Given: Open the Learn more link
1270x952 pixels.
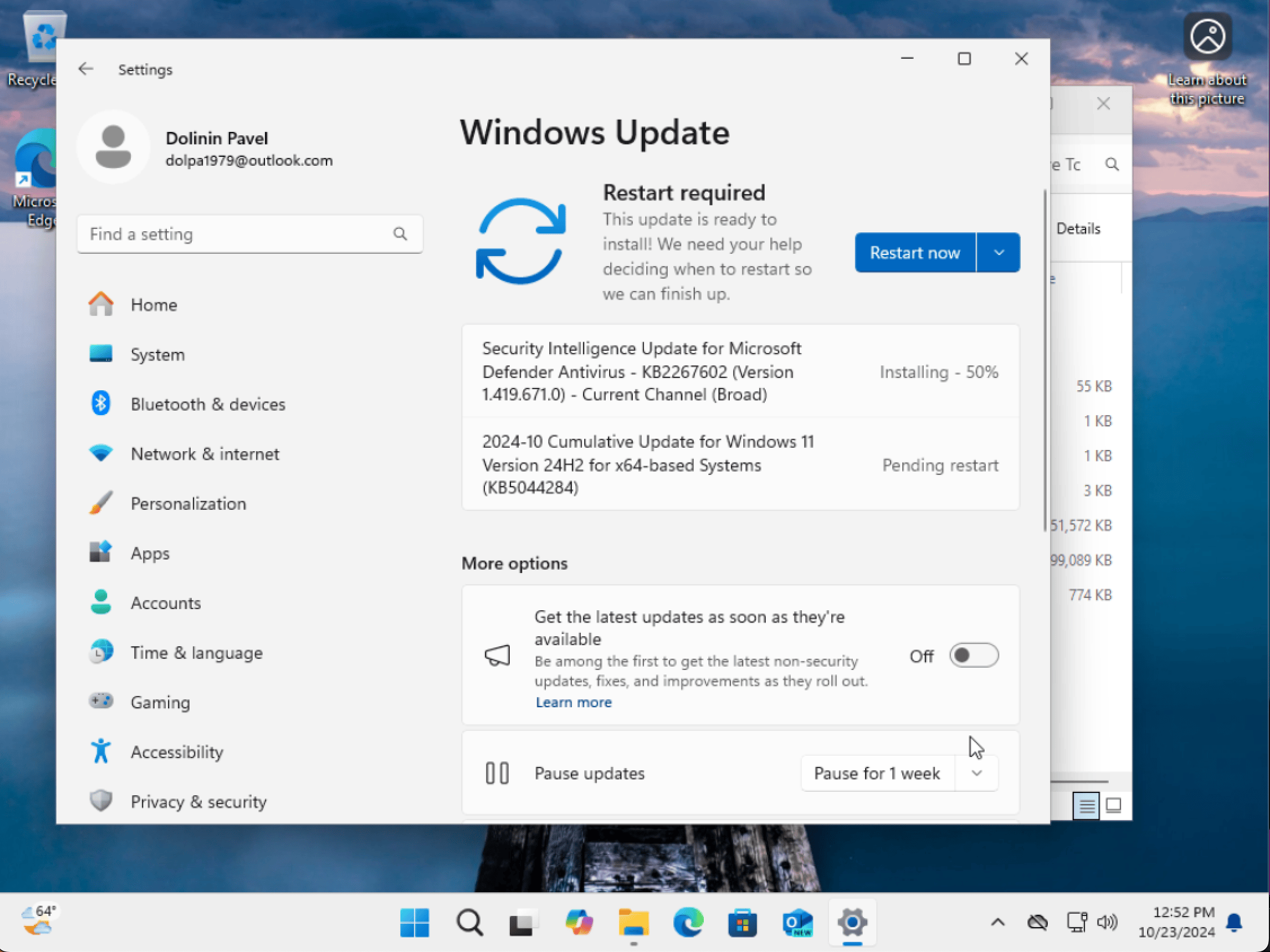Looking at the screenshot, I should click(573, 702).
